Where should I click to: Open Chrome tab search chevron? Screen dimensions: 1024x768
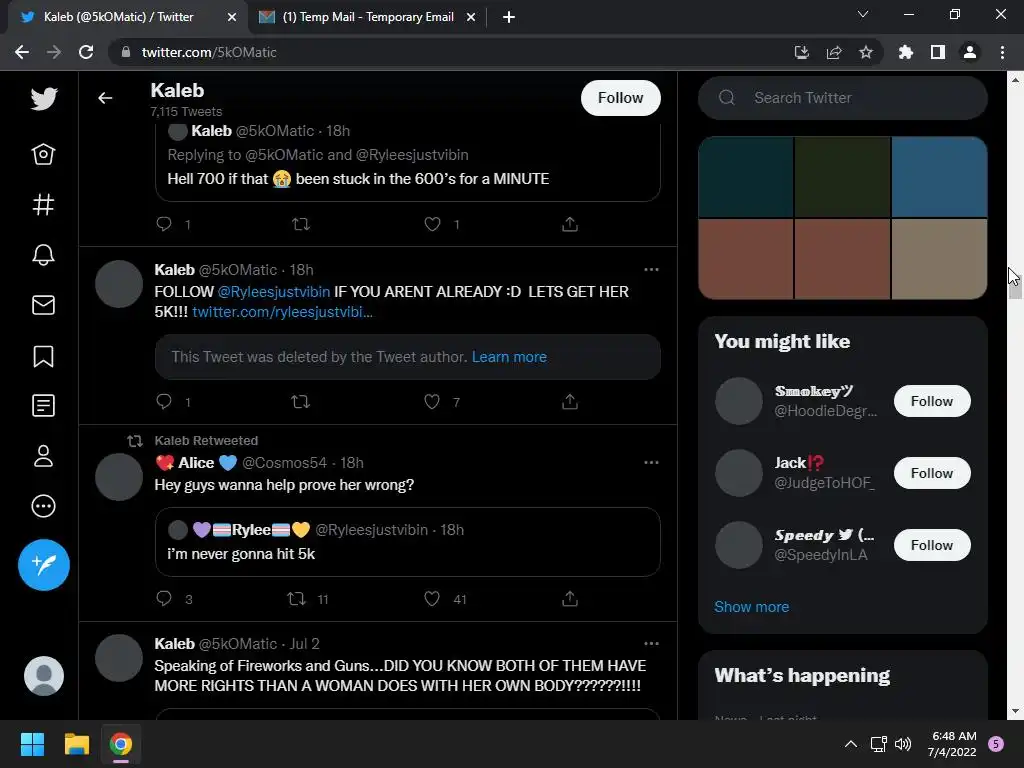click(863, 14)
